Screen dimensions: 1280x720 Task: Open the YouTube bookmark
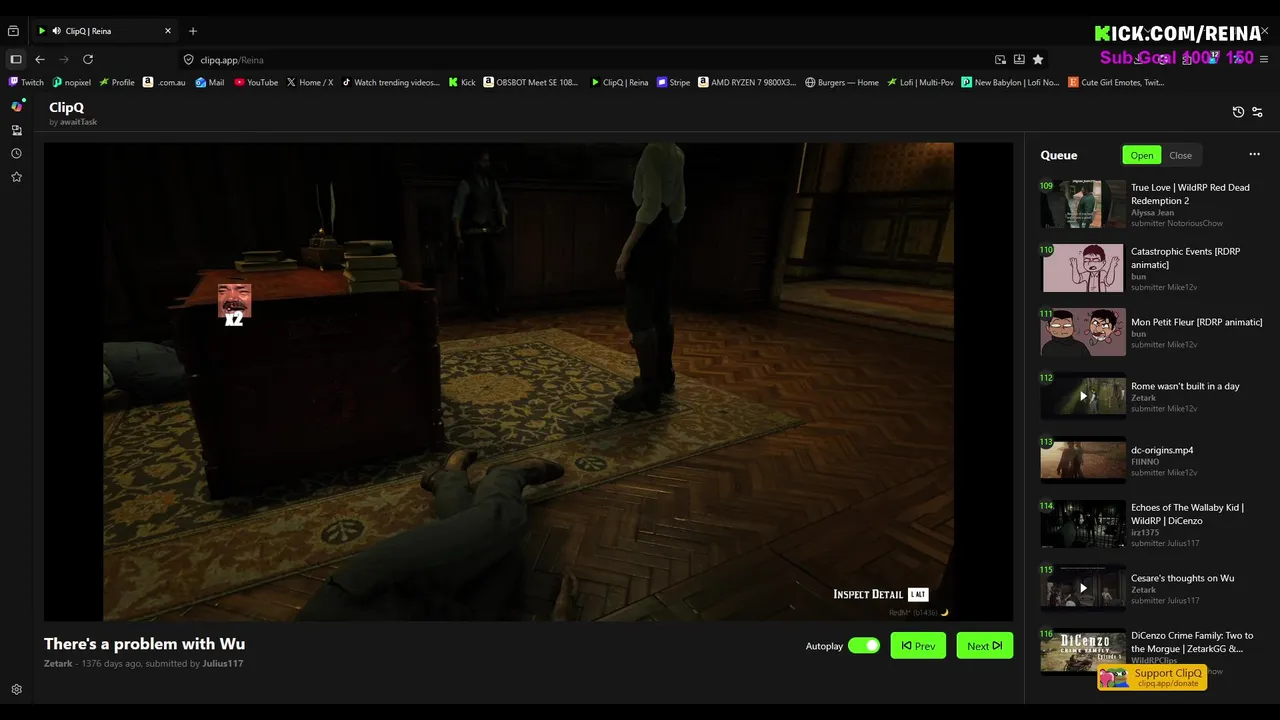pos(257,82)
